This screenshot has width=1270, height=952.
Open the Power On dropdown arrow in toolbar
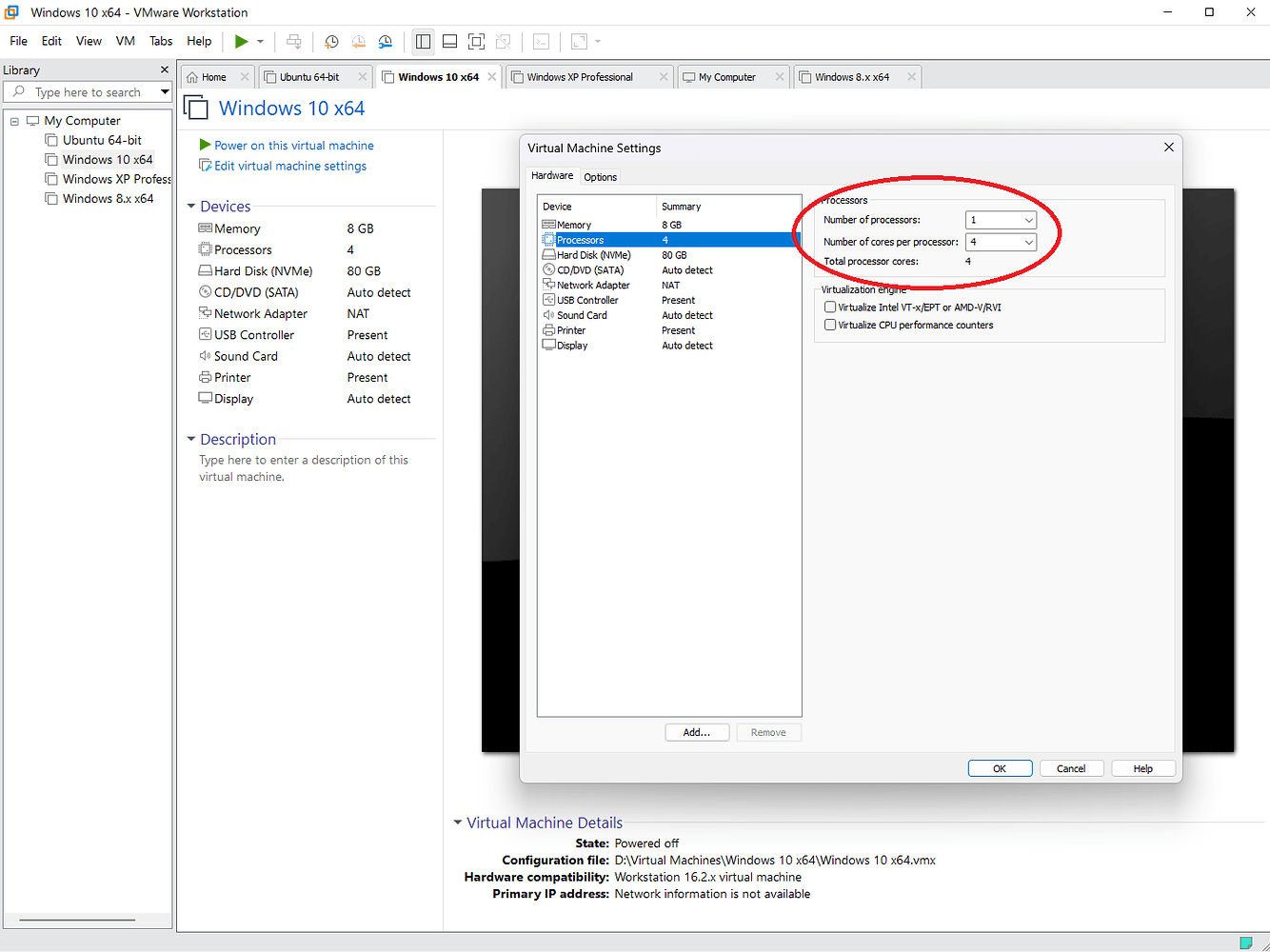click(260, 41)
